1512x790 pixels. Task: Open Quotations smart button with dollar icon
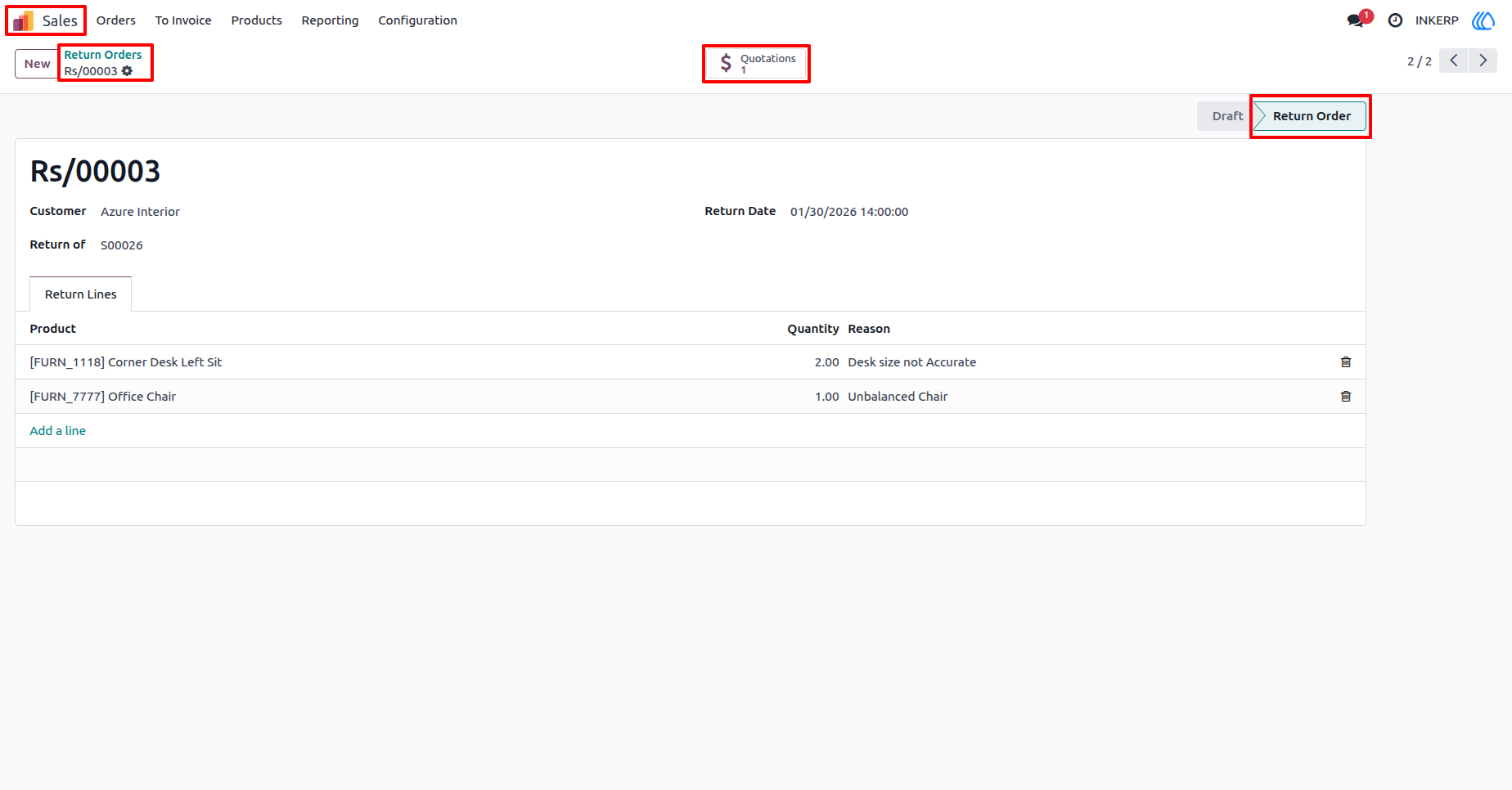point(756,63)
